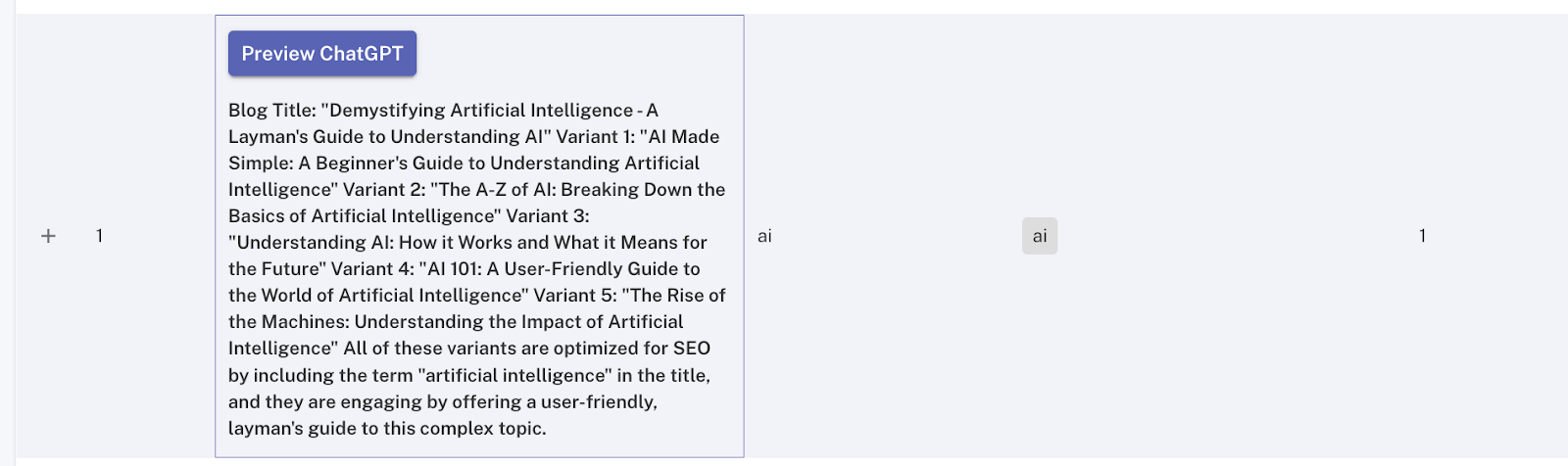Viewport: 1568px width, 466px height.
Task: Click the '1' value in the rightmost column
Action: (1422, 236)
